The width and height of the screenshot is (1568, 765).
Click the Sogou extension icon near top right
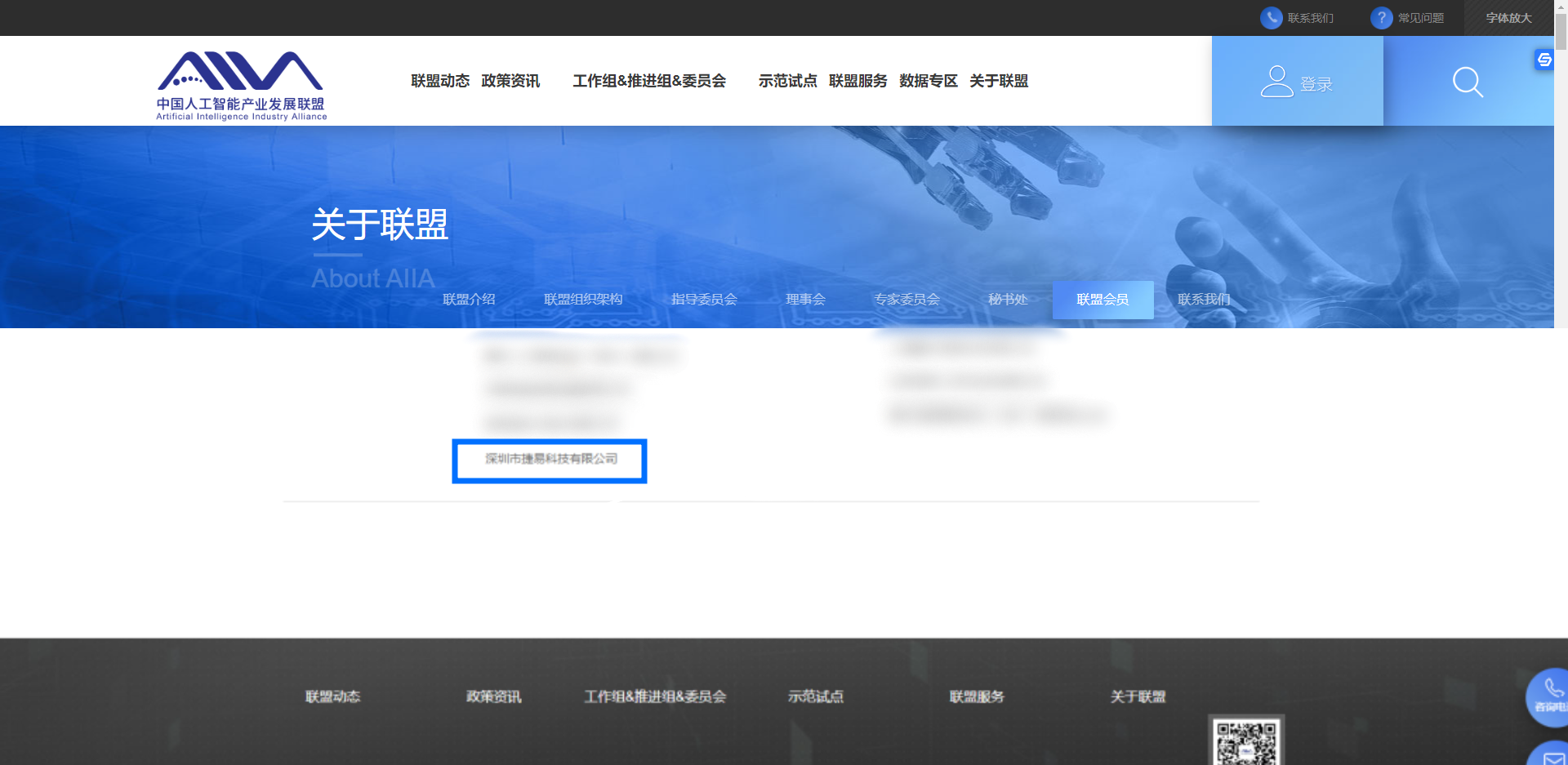pyautogui.click(x=1543, y=60)
